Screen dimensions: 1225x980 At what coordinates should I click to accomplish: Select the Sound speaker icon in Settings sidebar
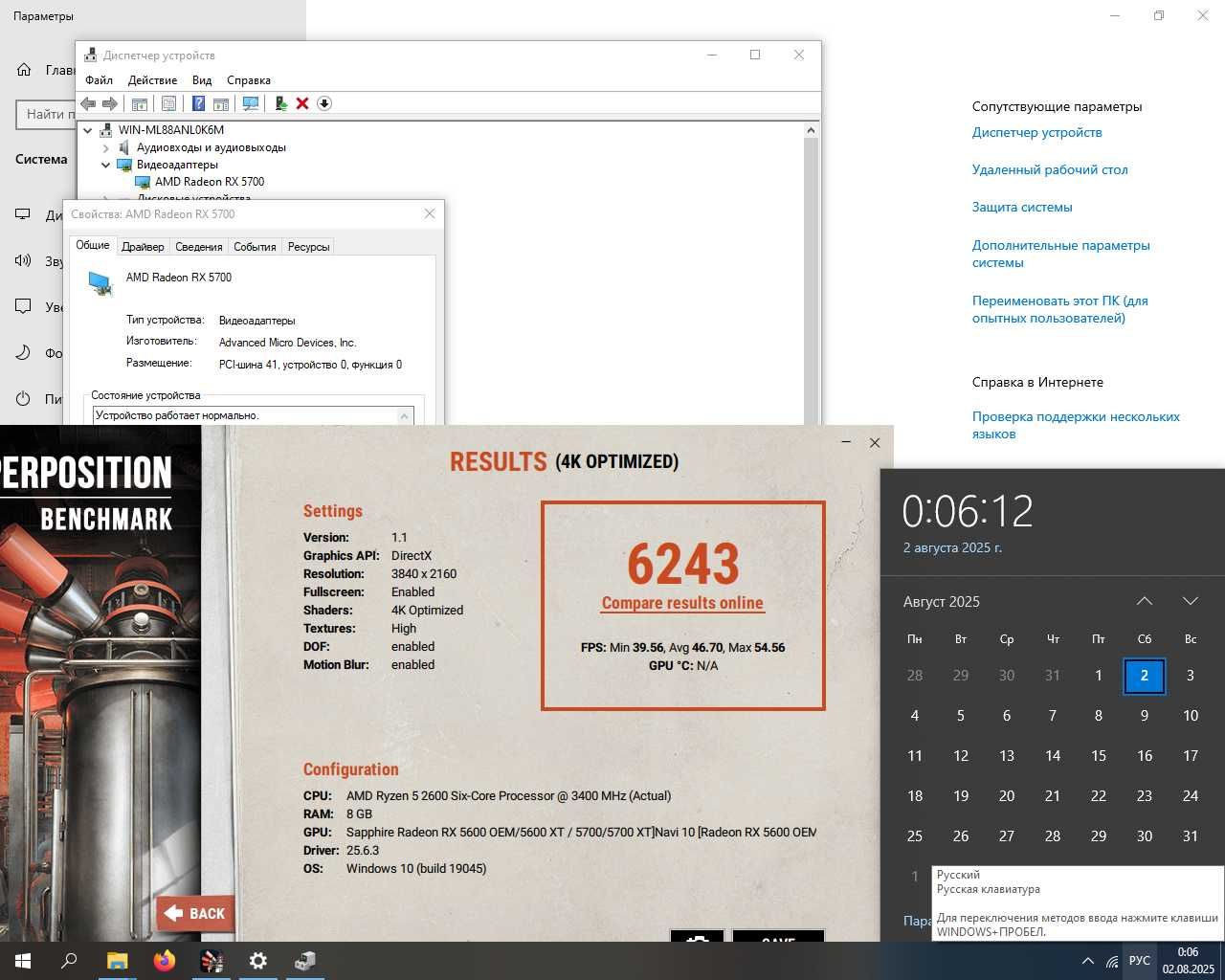24,260
